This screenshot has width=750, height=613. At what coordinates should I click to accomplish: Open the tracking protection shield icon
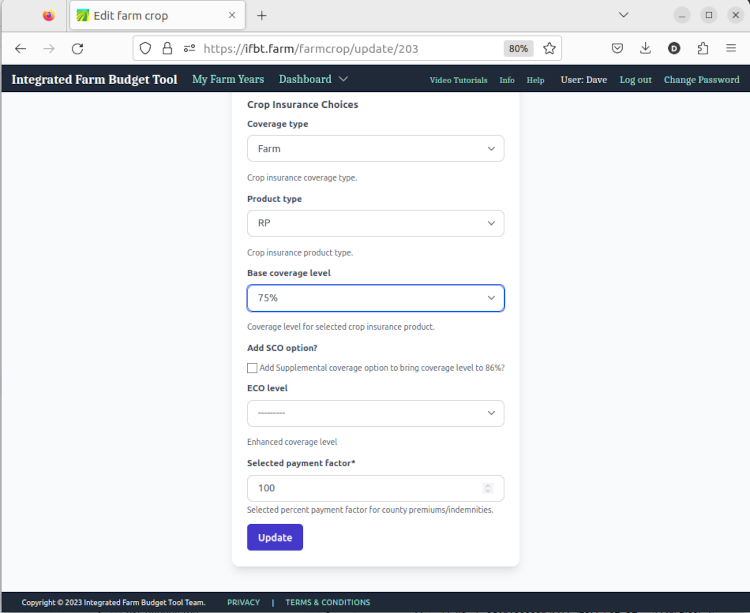tap(145, 48)
